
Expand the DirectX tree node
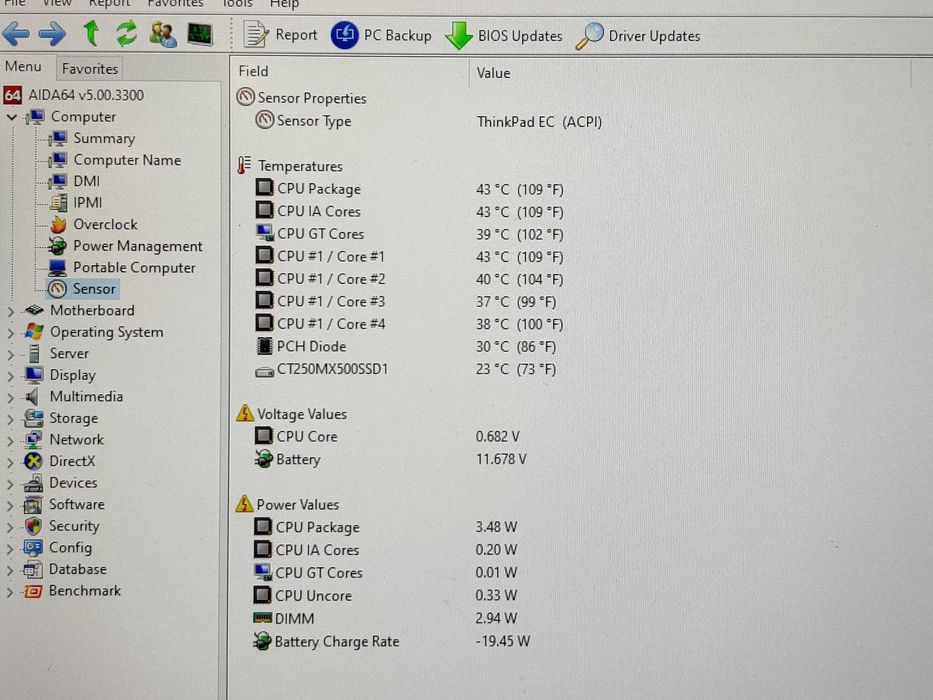click(10, 462)
